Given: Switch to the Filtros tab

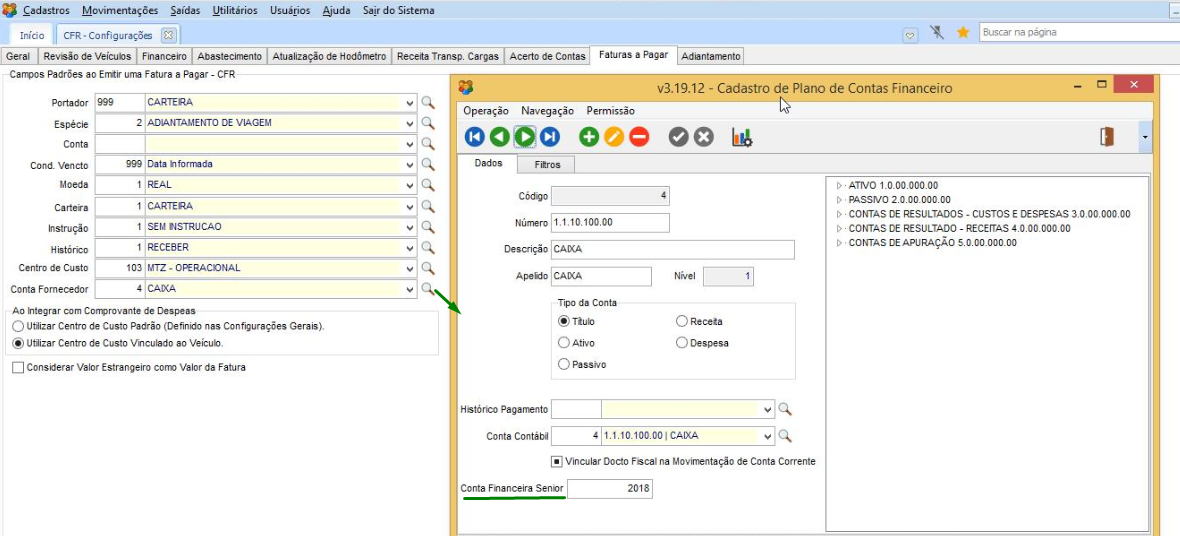Looking at the screenshot, I should (547, 164).
